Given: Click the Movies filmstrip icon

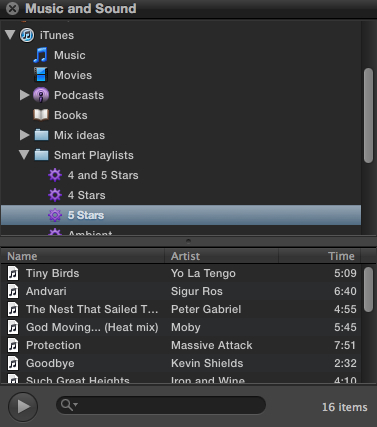Looking at the screenshot, I should tap(41, 75).
